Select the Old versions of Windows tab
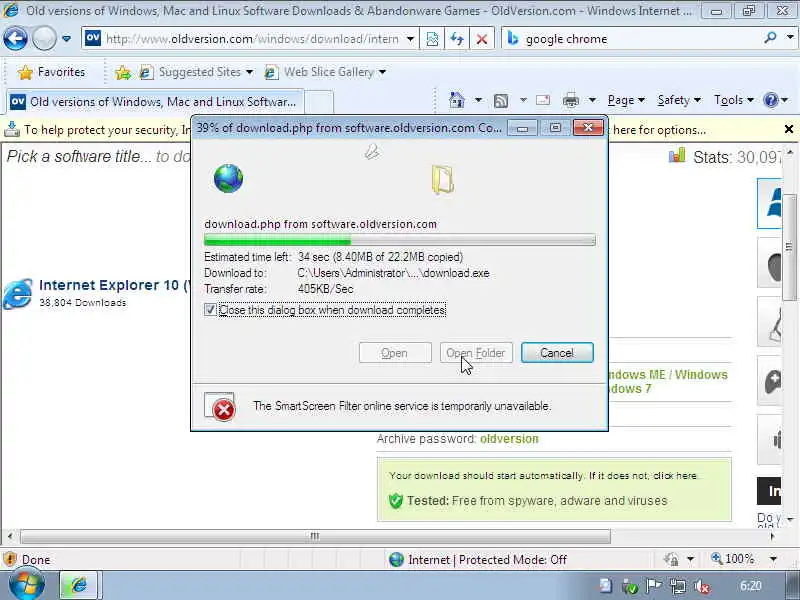The image size is (800, 600). 155,102
